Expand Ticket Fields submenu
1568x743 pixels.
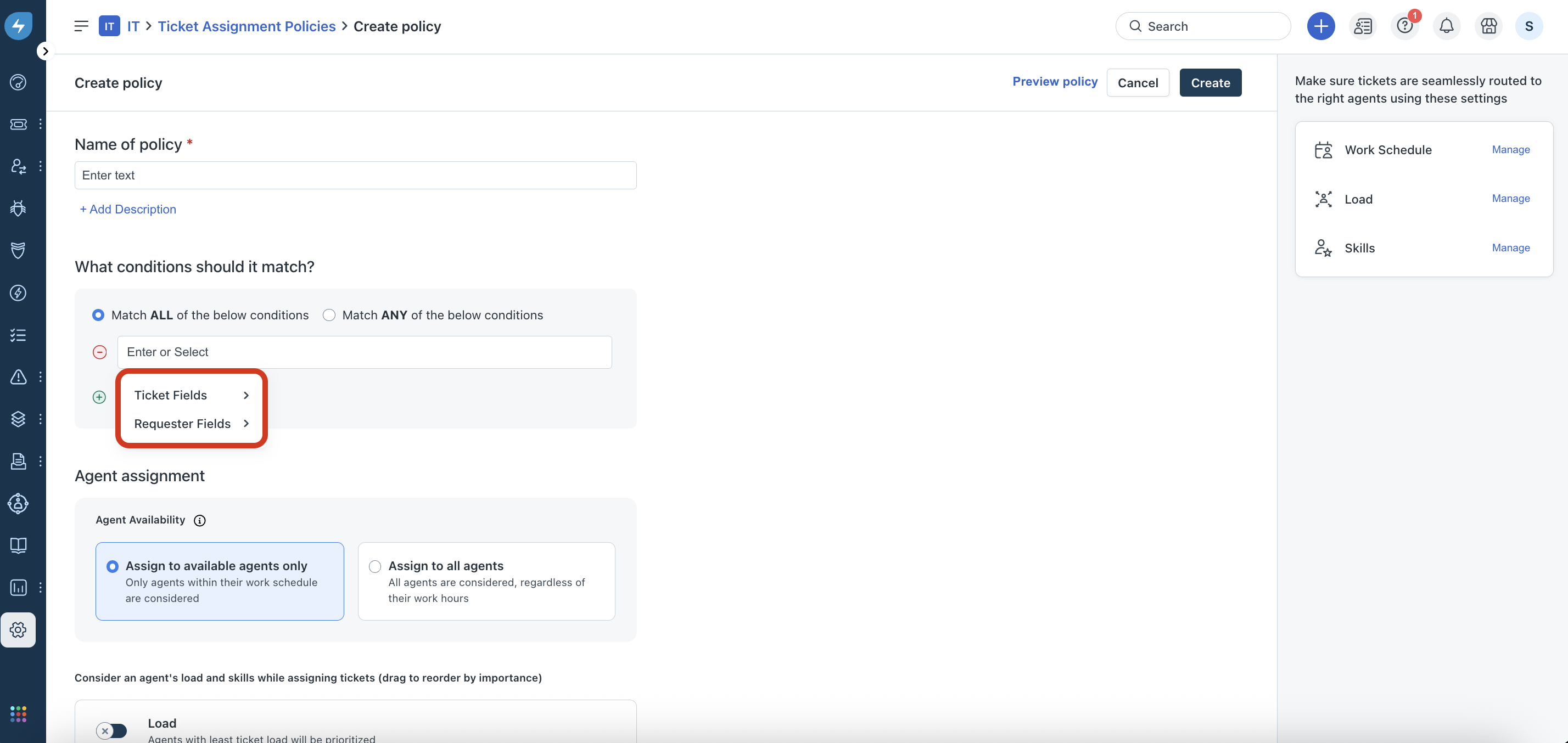[191, 396]
